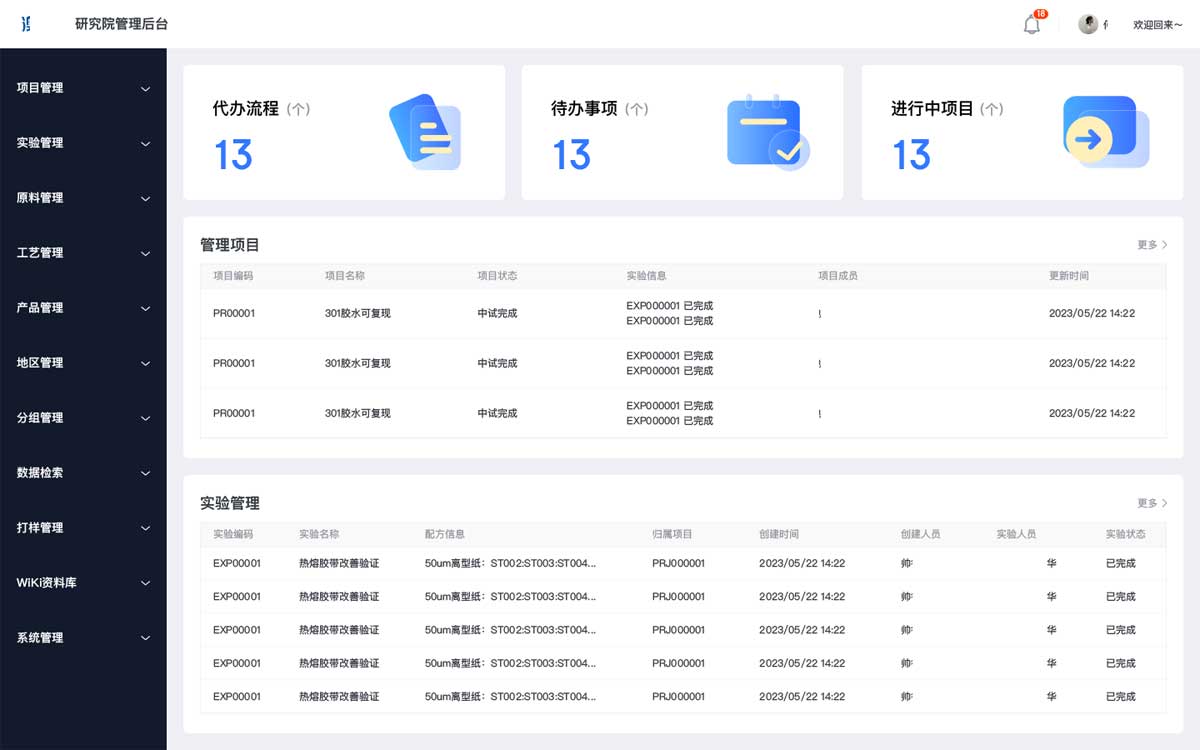Click 更多 link in 实验管理 panel
1200x750 pixels.
(1152, 504)
